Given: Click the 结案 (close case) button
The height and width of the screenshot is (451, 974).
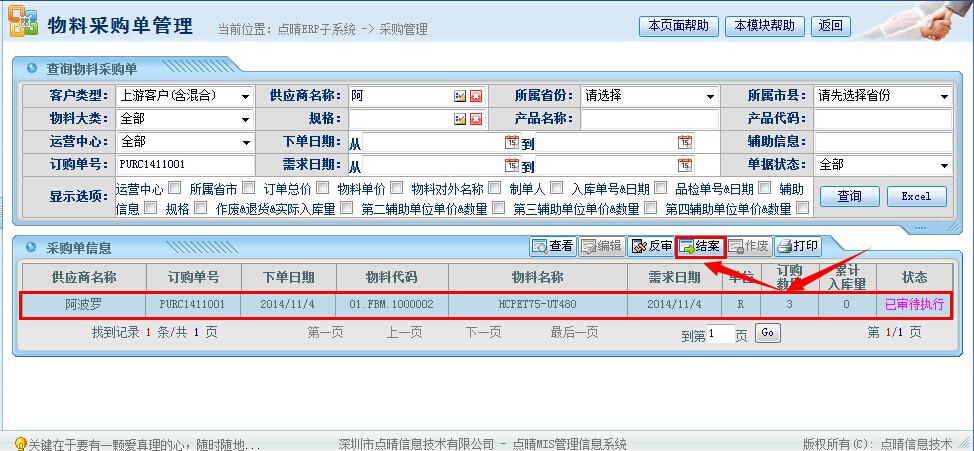Looking at the screenshot, I should coord(699,246).
